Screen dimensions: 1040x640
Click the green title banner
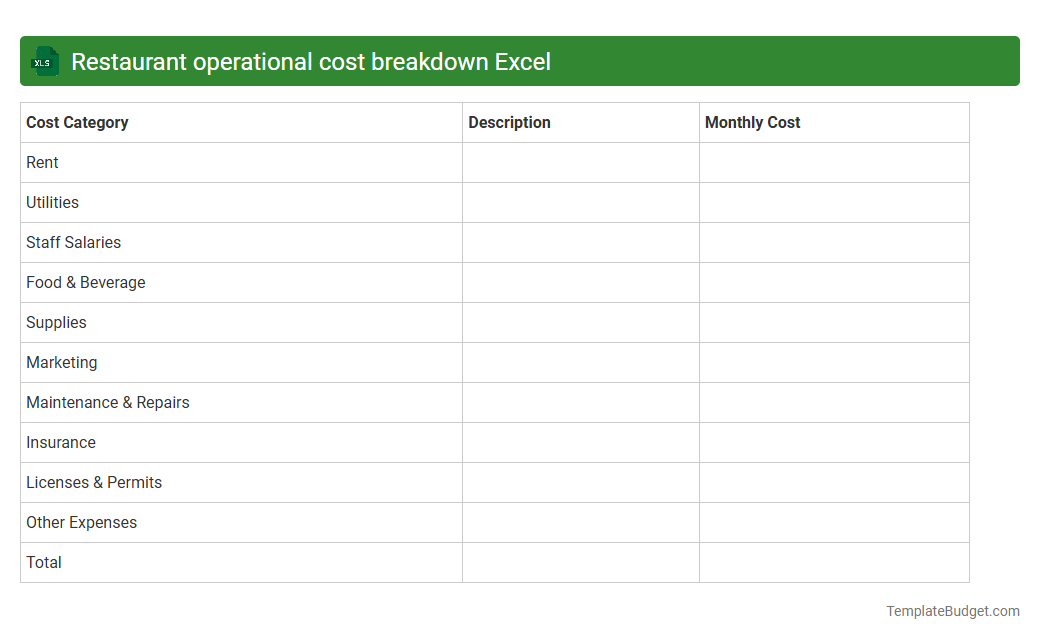point(520,61)
